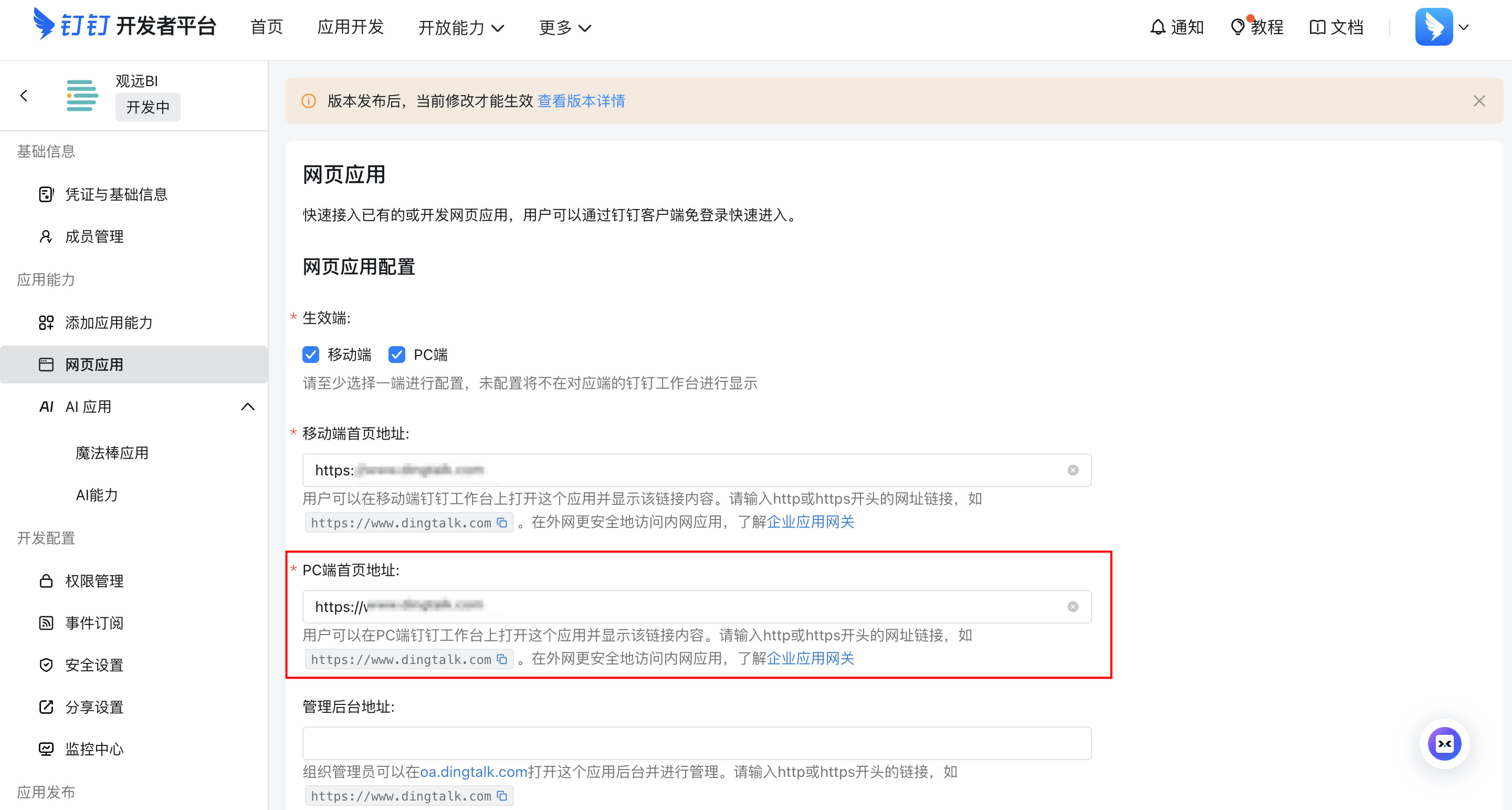The height and width of the screenshot is (810, 1512).
Task: Click the notification bell icon
Action: [x=1157, y=27]
